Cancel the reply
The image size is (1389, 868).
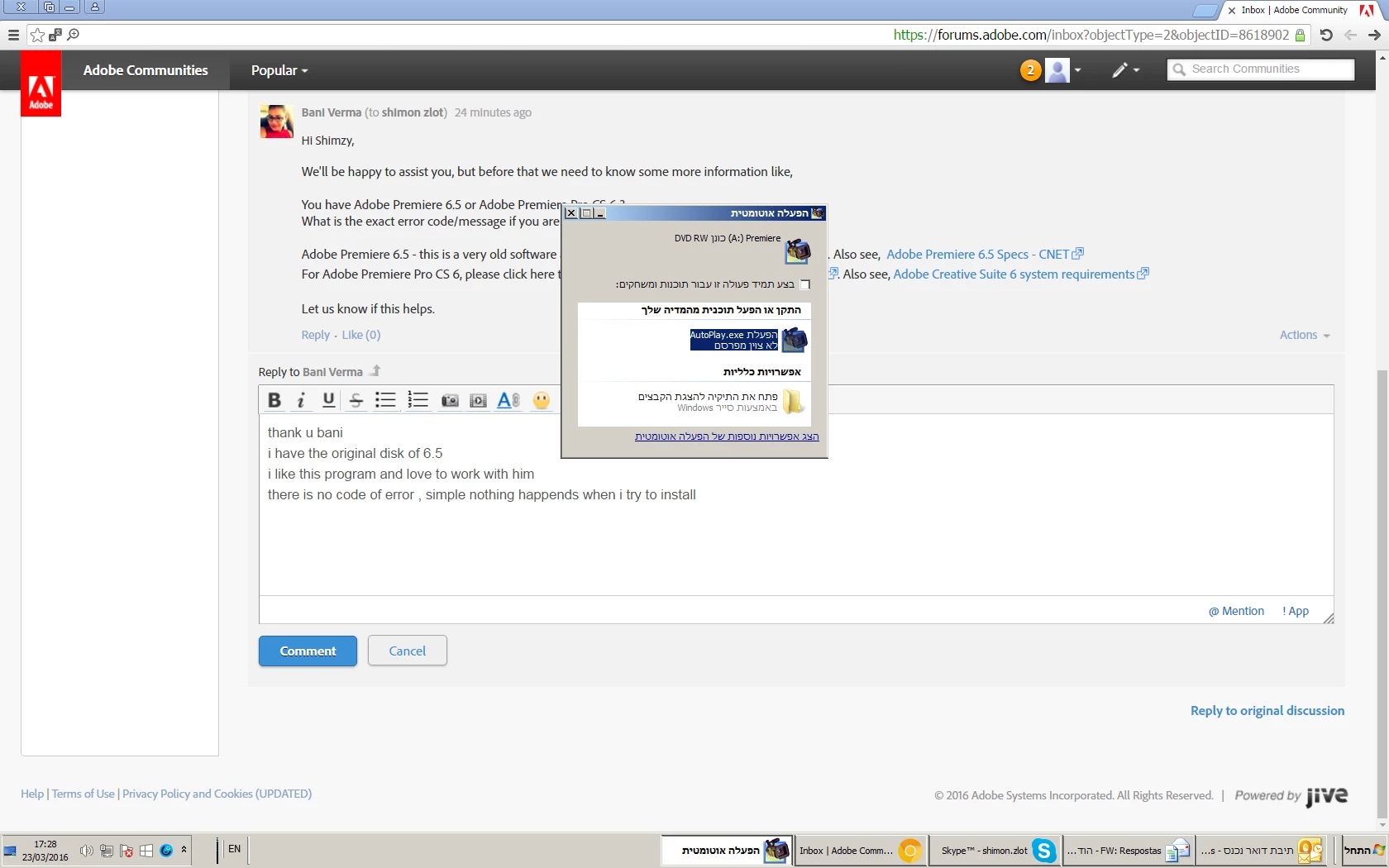click(408, 651)
